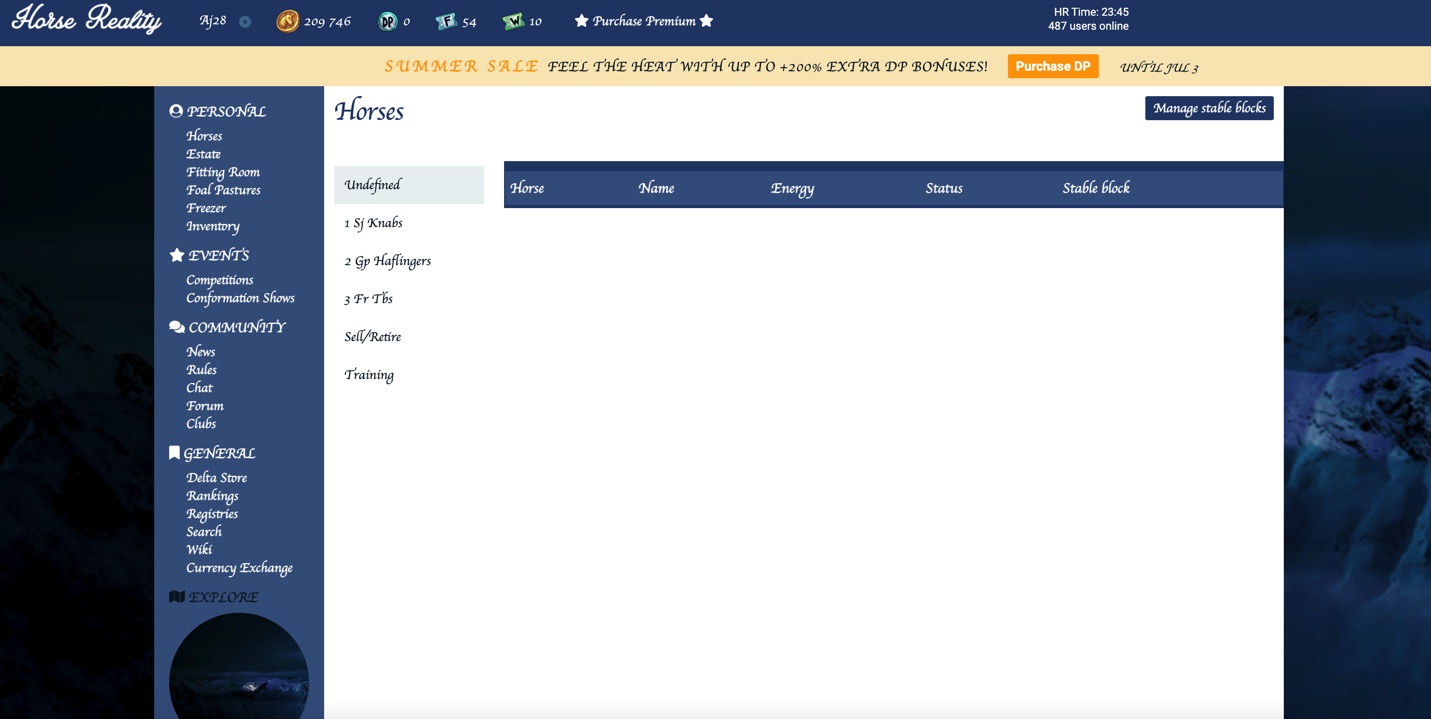Click the 487 users online text
This screenshot has width=1431, height=719.
(1088, 27)
